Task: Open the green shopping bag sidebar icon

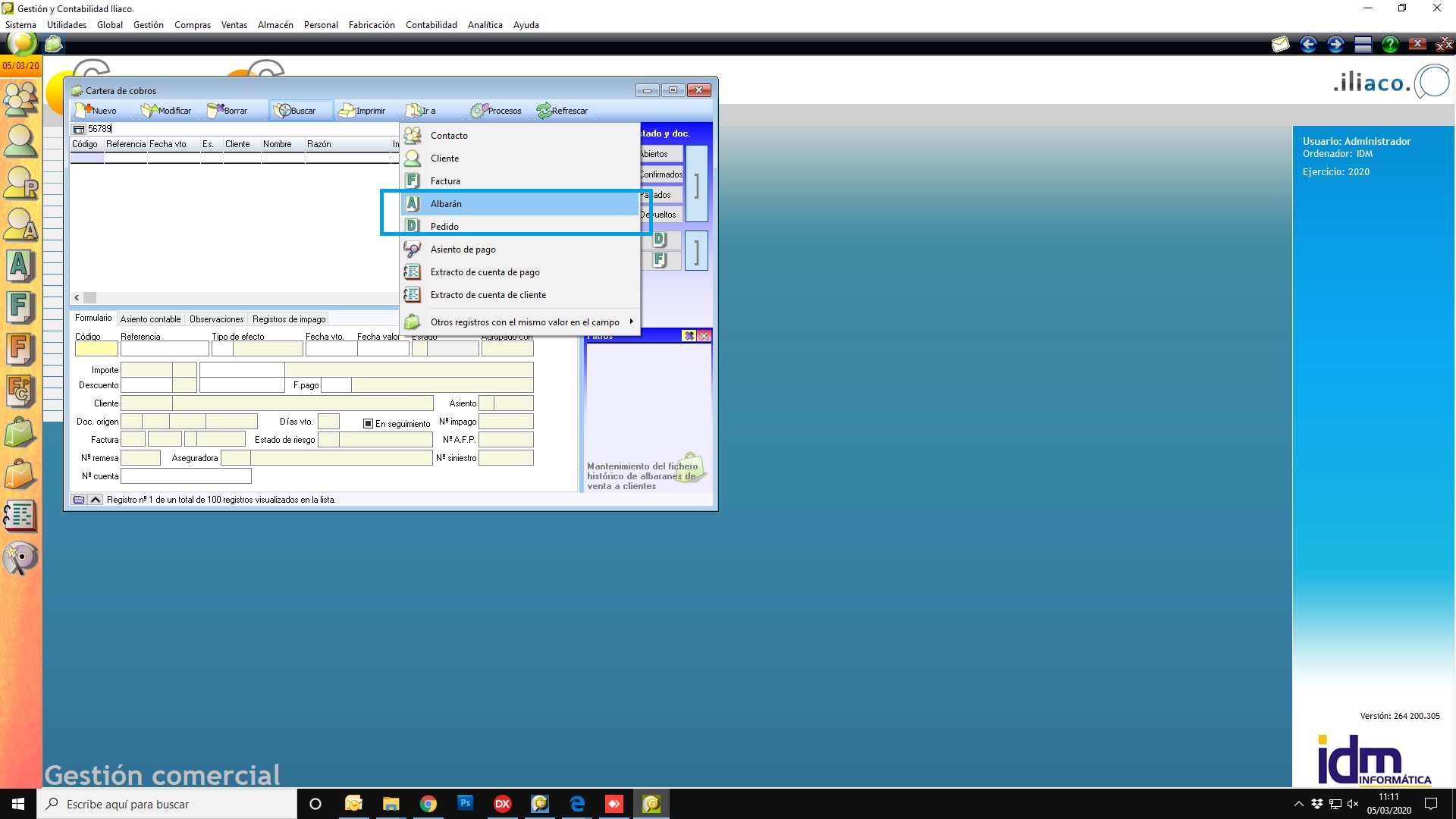Action: pos(20,433)
